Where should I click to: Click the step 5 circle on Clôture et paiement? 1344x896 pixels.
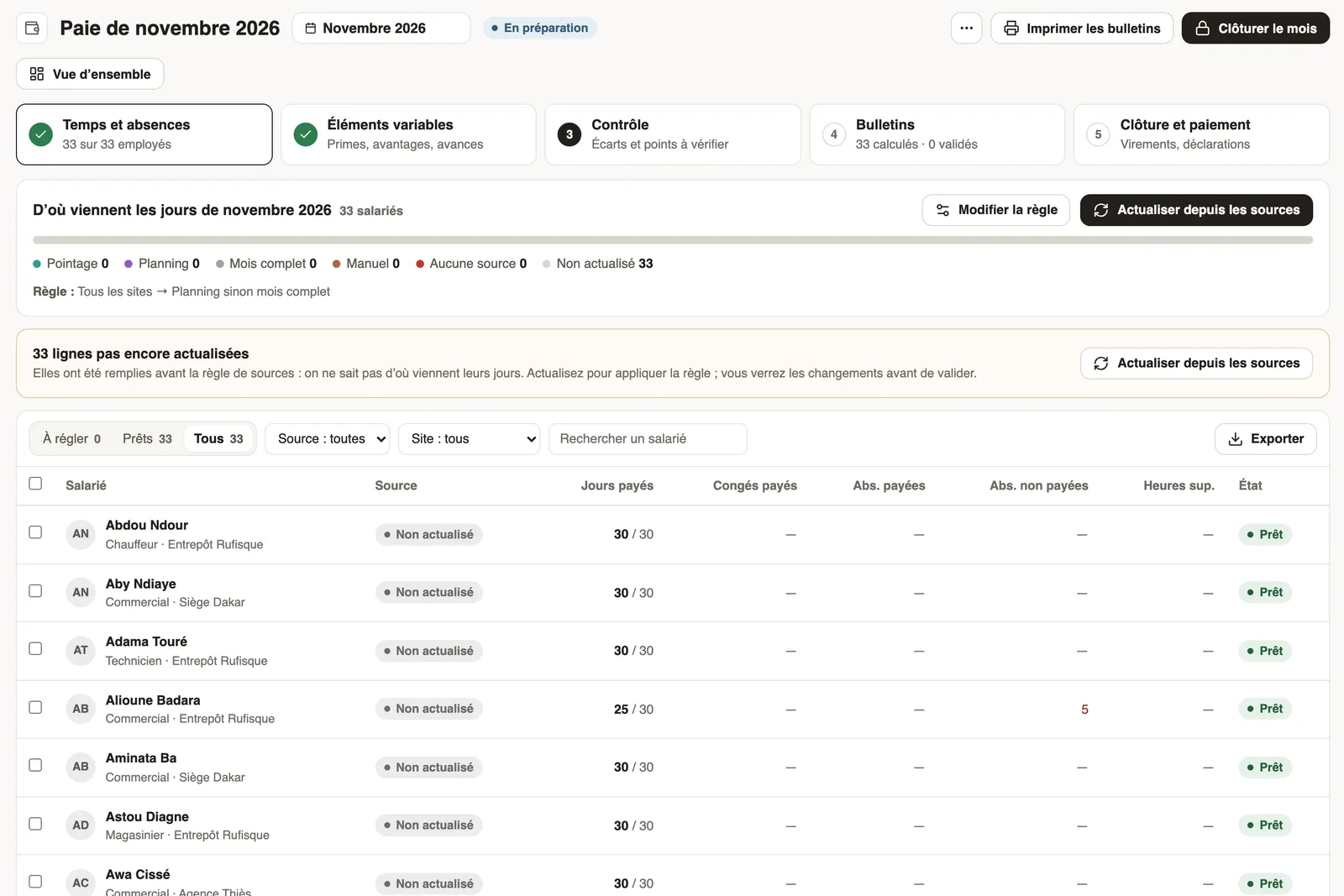(x=1099, y=134)
